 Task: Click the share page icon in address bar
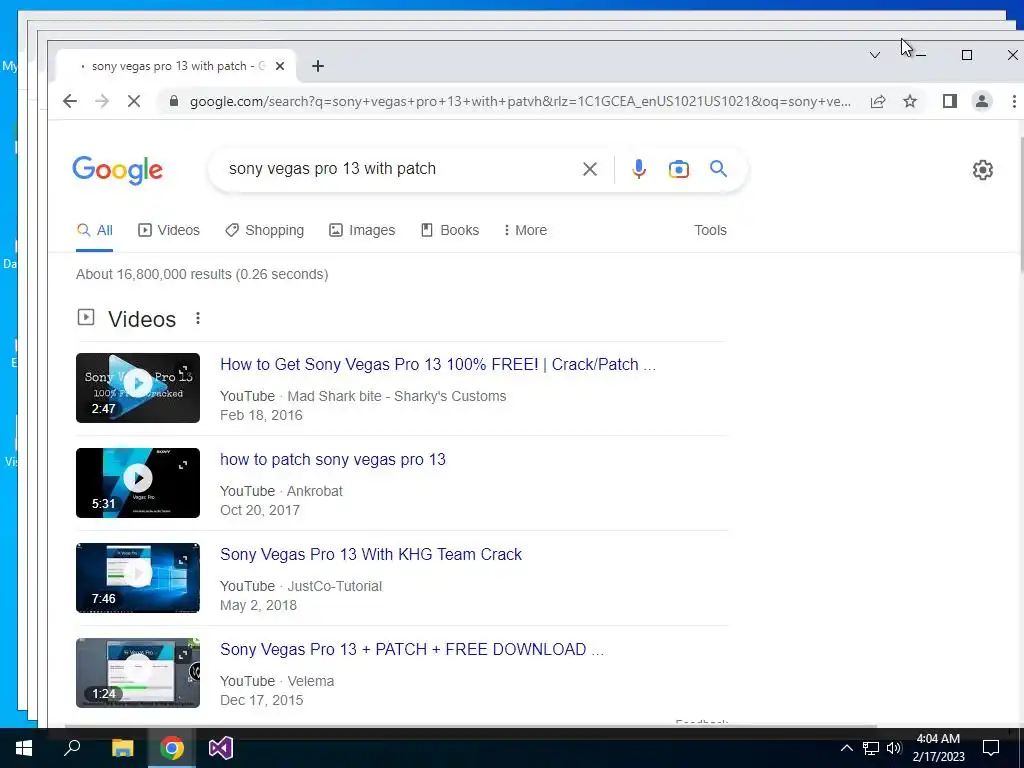click(878, 101)
